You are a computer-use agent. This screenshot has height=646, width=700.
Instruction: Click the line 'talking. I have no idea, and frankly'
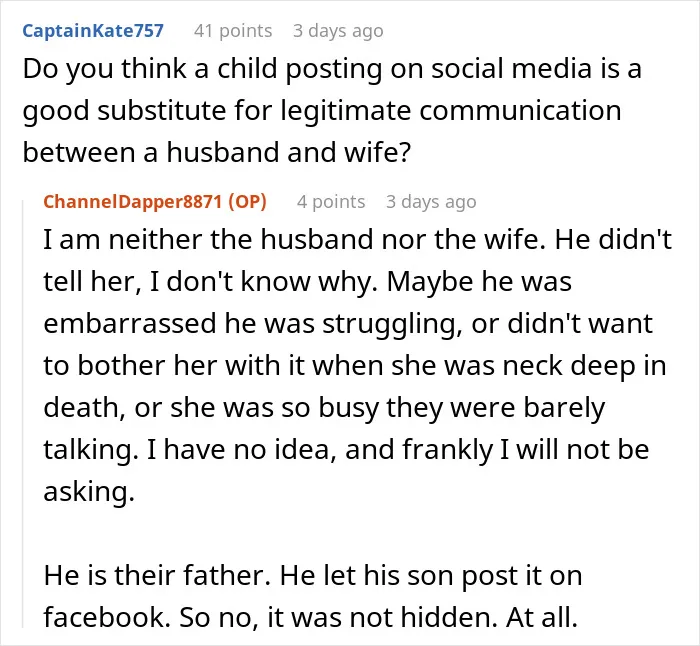[346, 450]
